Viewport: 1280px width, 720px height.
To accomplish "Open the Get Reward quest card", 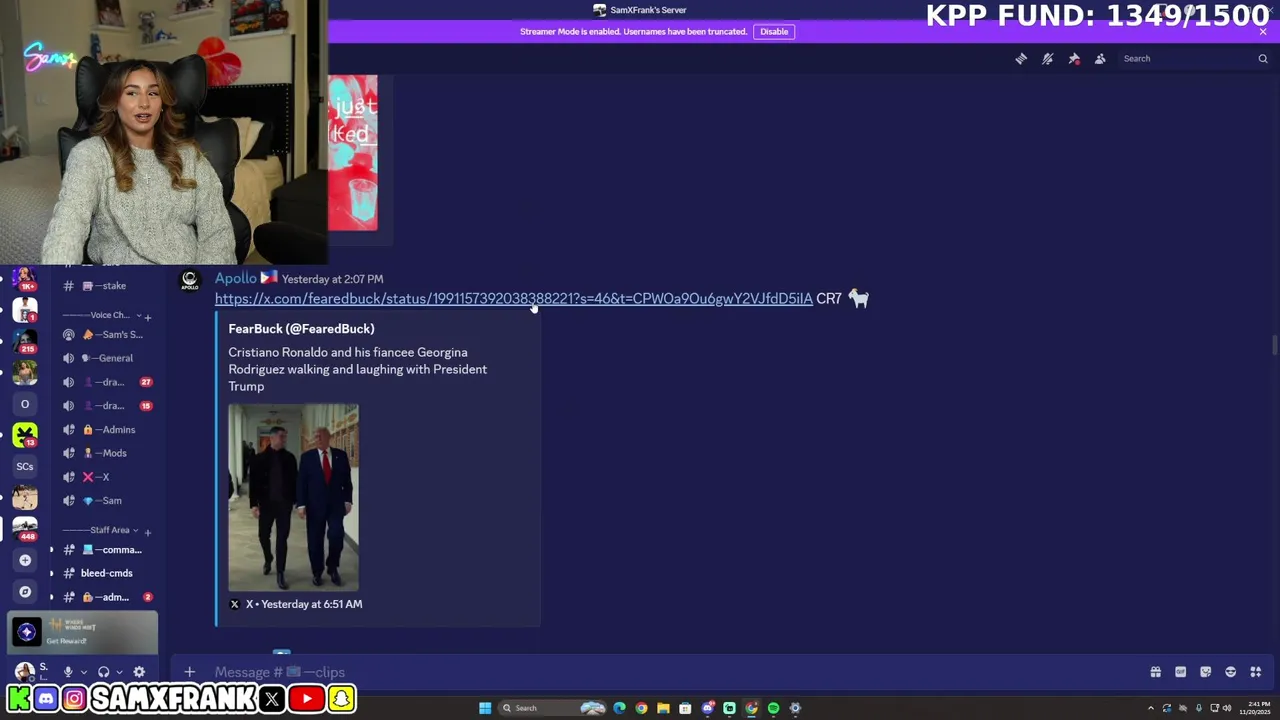I will tap(83, 632).
